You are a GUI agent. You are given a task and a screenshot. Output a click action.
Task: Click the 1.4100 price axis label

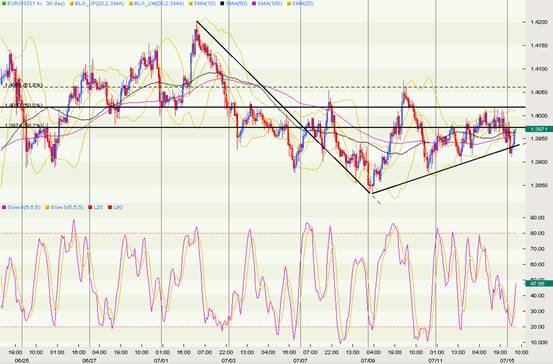pyautogui.click(x=539, y=69)
